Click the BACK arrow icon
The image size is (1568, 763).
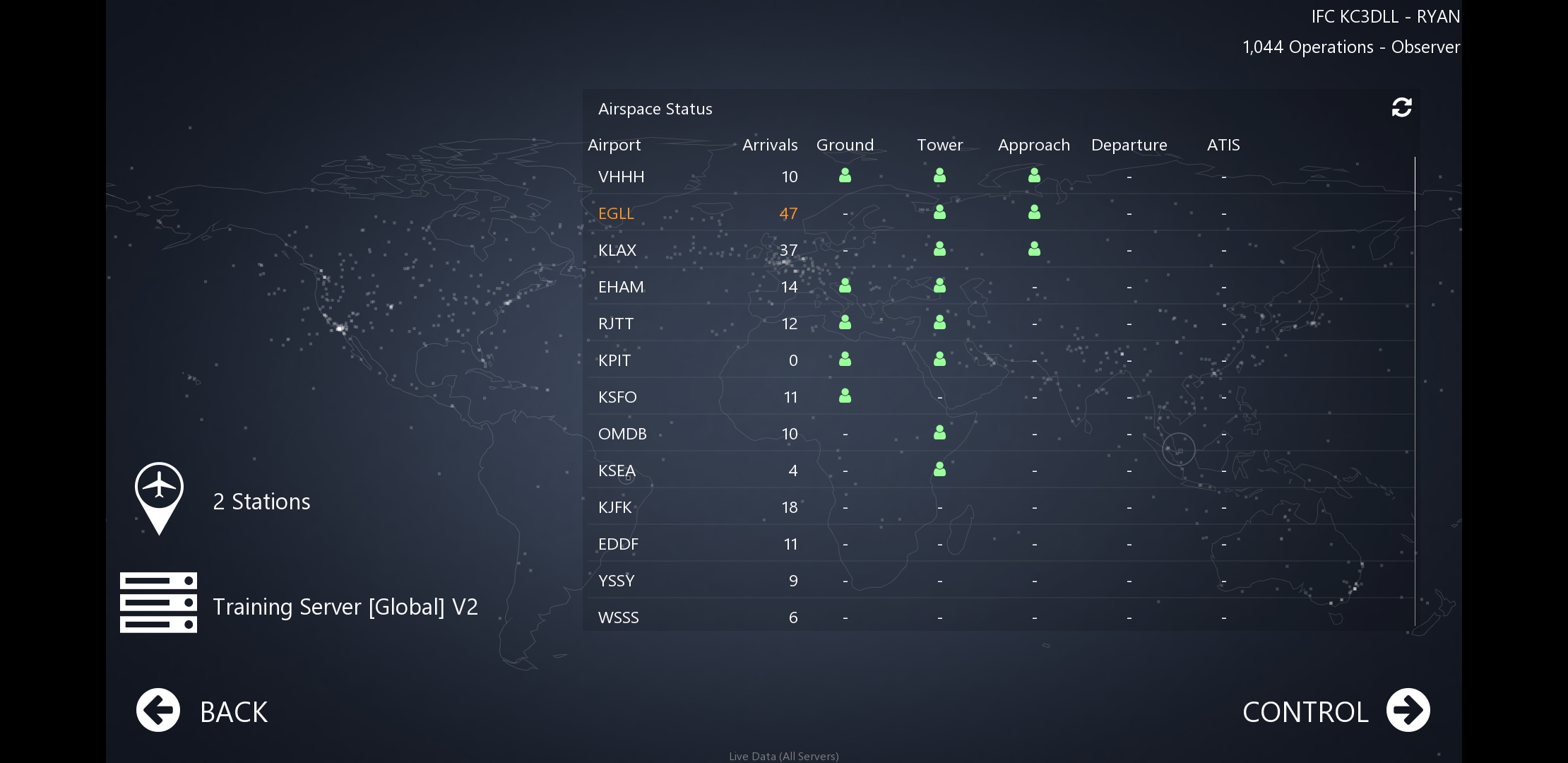pos(158,710)
